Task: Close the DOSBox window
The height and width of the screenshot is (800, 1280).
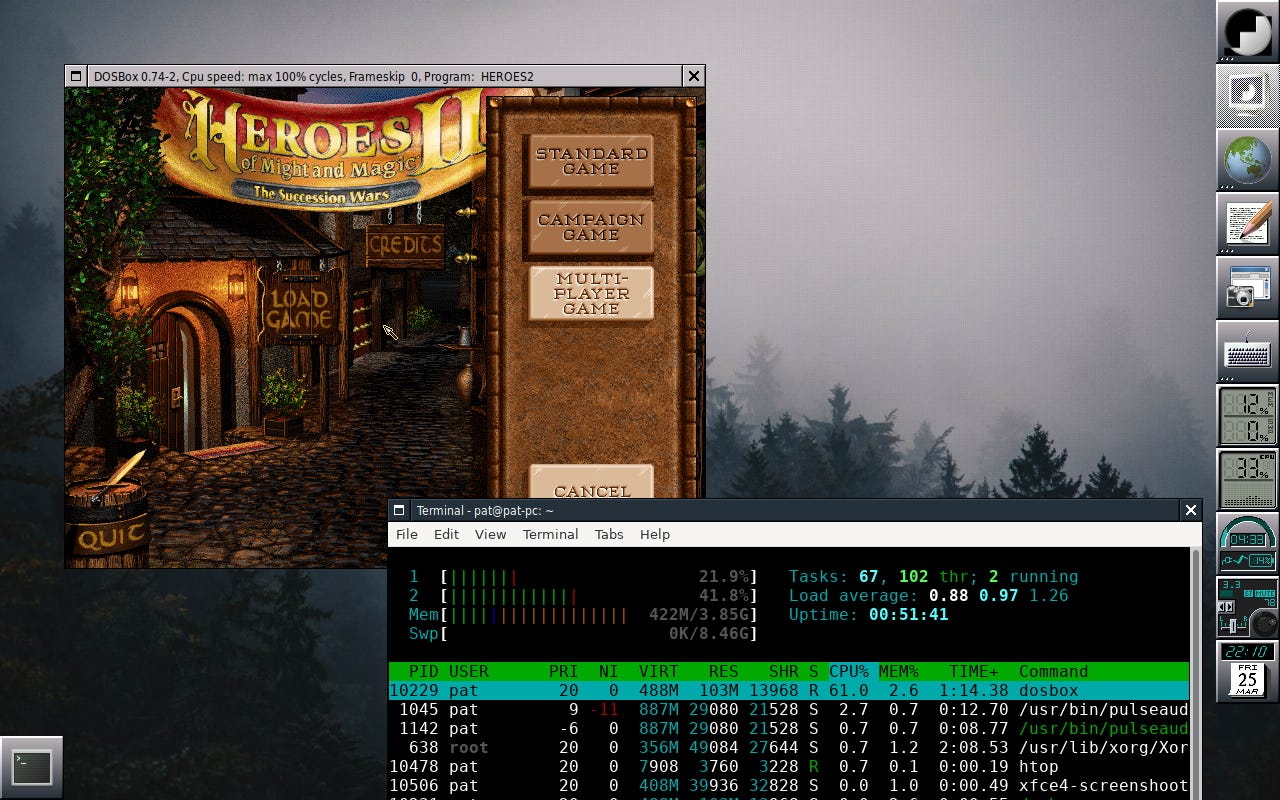Action: point(694,76)
